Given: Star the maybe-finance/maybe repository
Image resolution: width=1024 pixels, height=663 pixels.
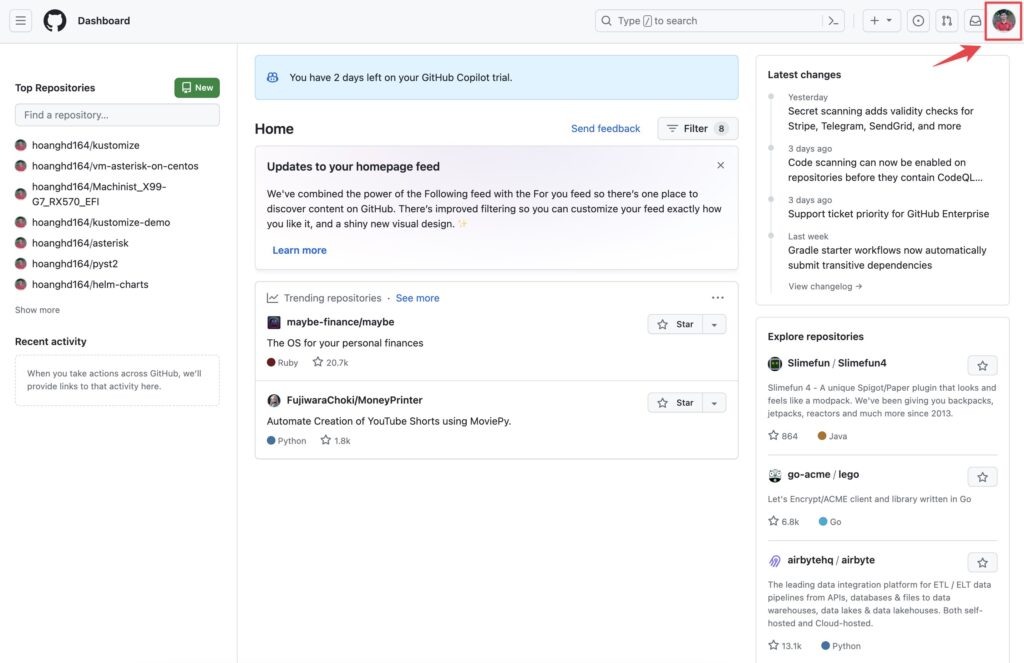Looking at the screenshot, I should click(675, 325).
